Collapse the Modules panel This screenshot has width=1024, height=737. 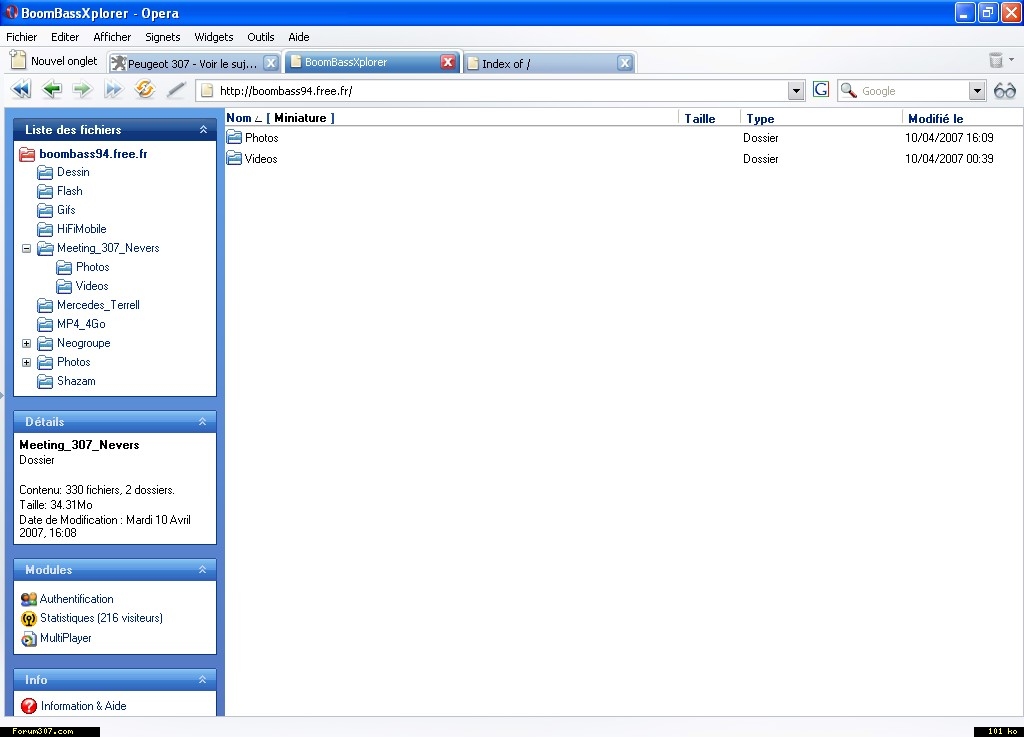pos(202,570)
